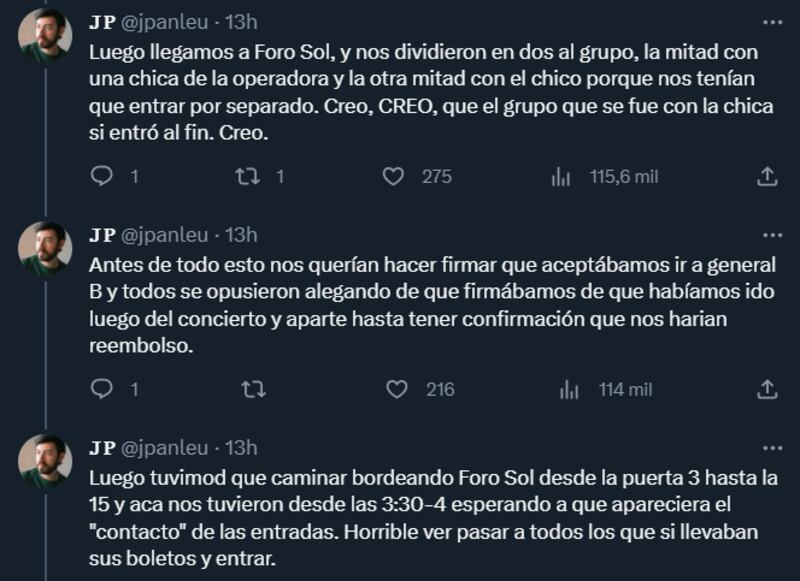Image resolution: width=800 pixels, height=581 pixels.
Task: Open the 13h timestamp of second tweet
Action: point(241,235)
